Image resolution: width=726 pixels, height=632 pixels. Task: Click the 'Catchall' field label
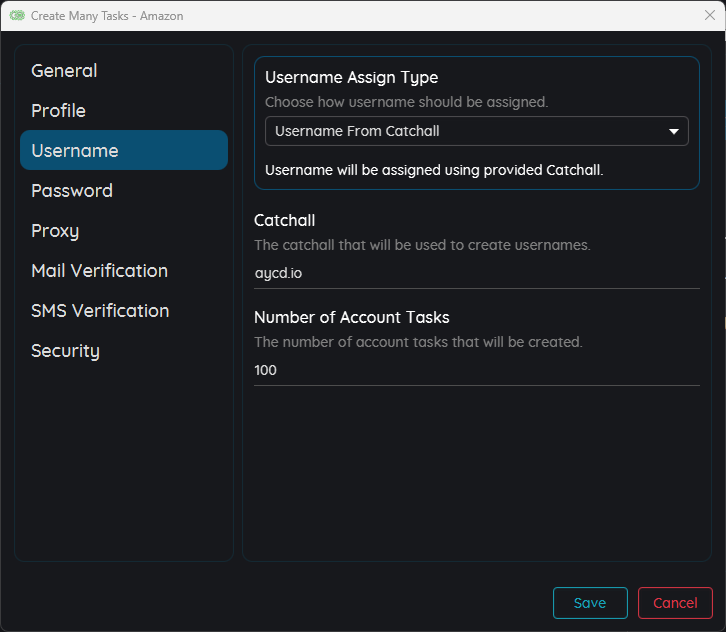tap(285, 220)
